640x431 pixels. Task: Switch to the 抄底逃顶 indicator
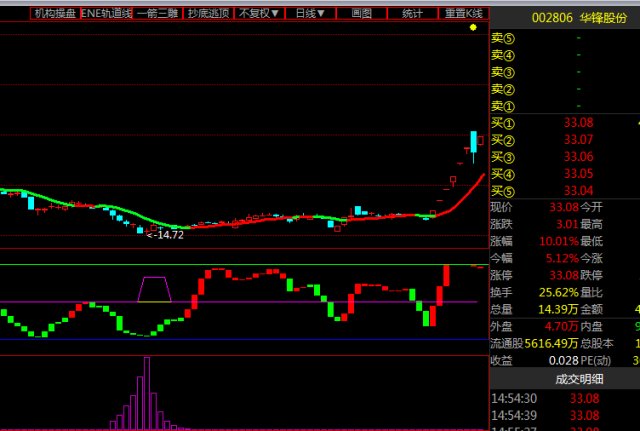[x=208, y=13]
